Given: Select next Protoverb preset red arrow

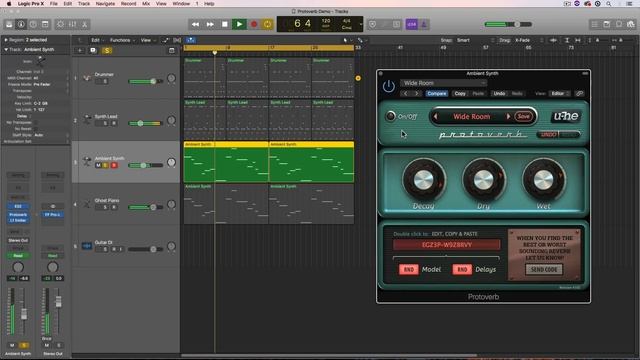Looking at the screenshot, I should pyautogui.click(x=508, y=117).
